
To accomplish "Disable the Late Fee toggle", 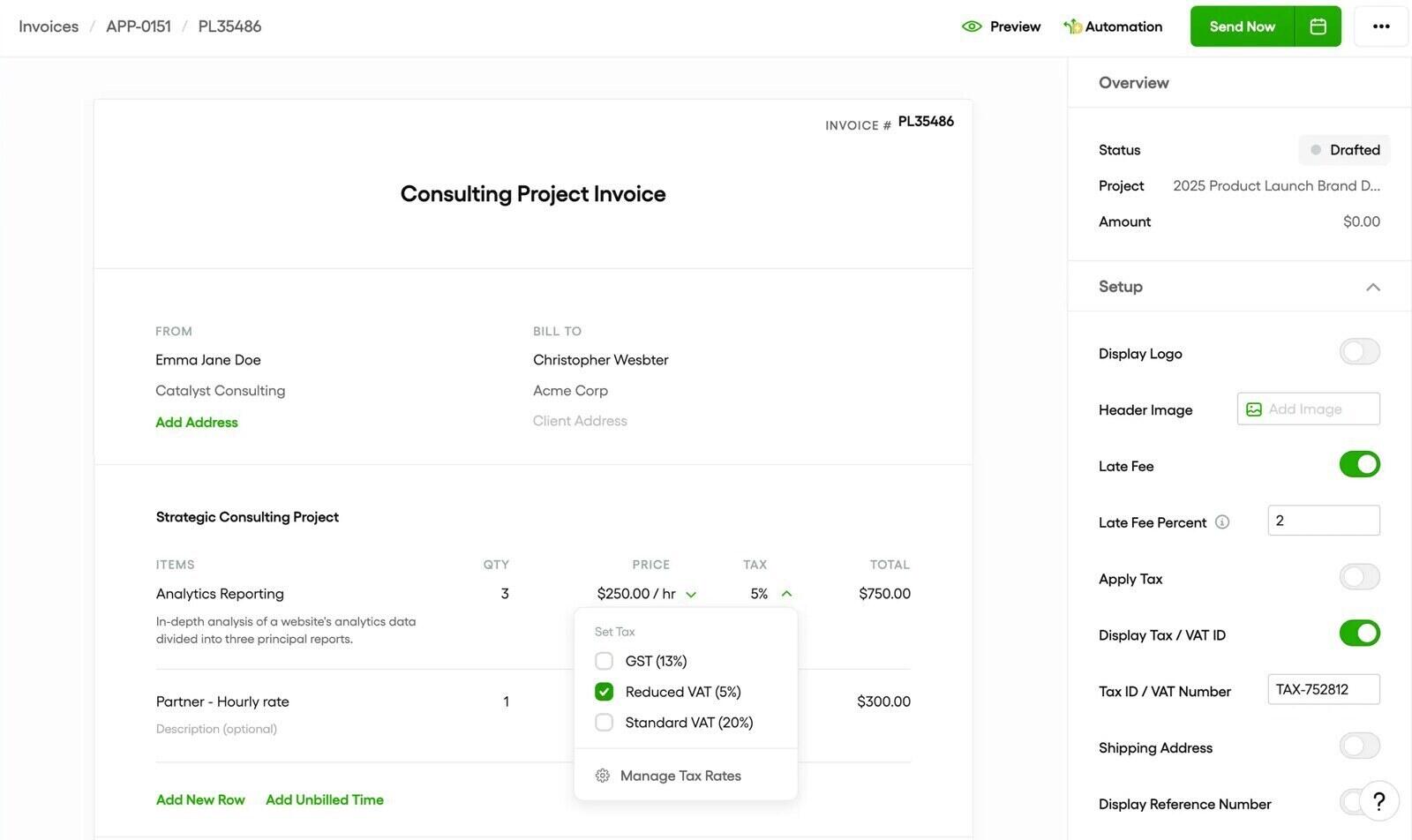I will coord(1359,464).
